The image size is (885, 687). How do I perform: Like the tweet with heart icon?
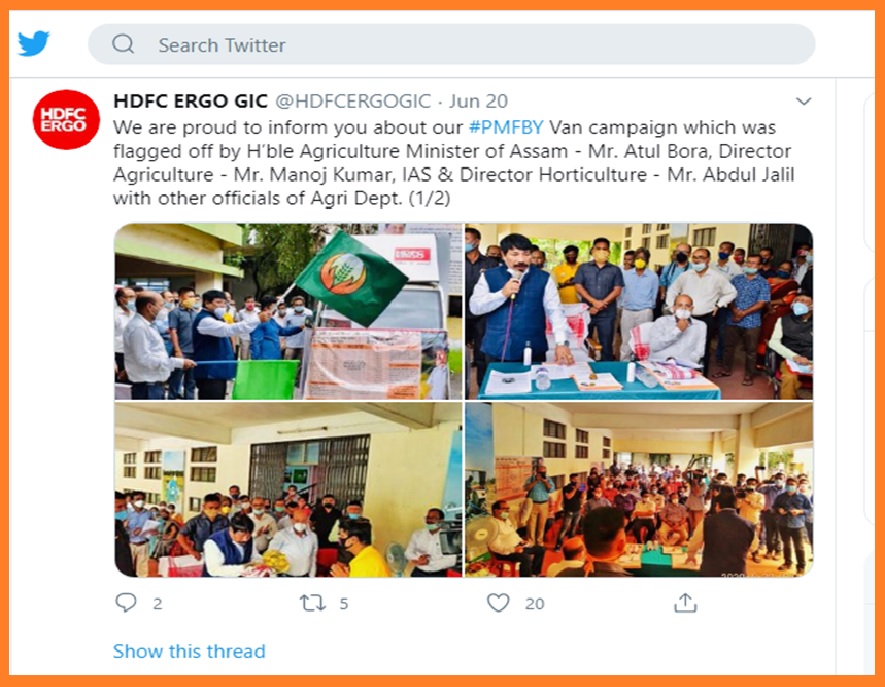pos(498,603)
